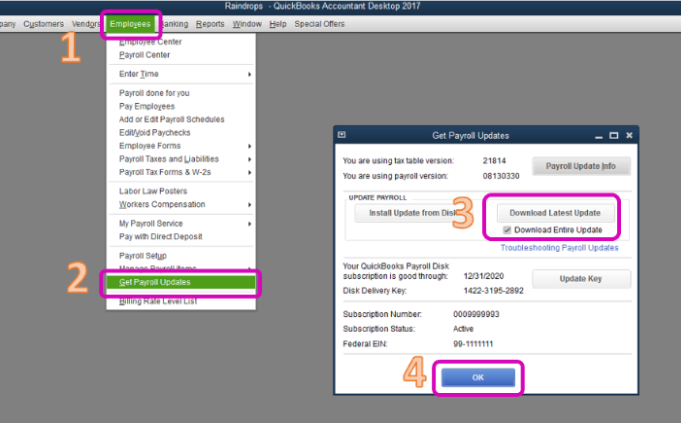Minimize the Get Payroll Updates window

599,136
